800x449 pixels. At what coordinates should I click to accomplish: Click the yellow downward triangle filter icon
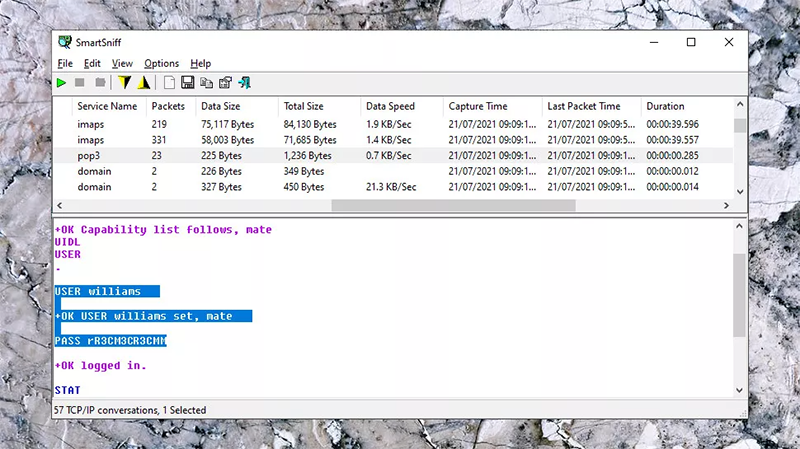point(125,83)
